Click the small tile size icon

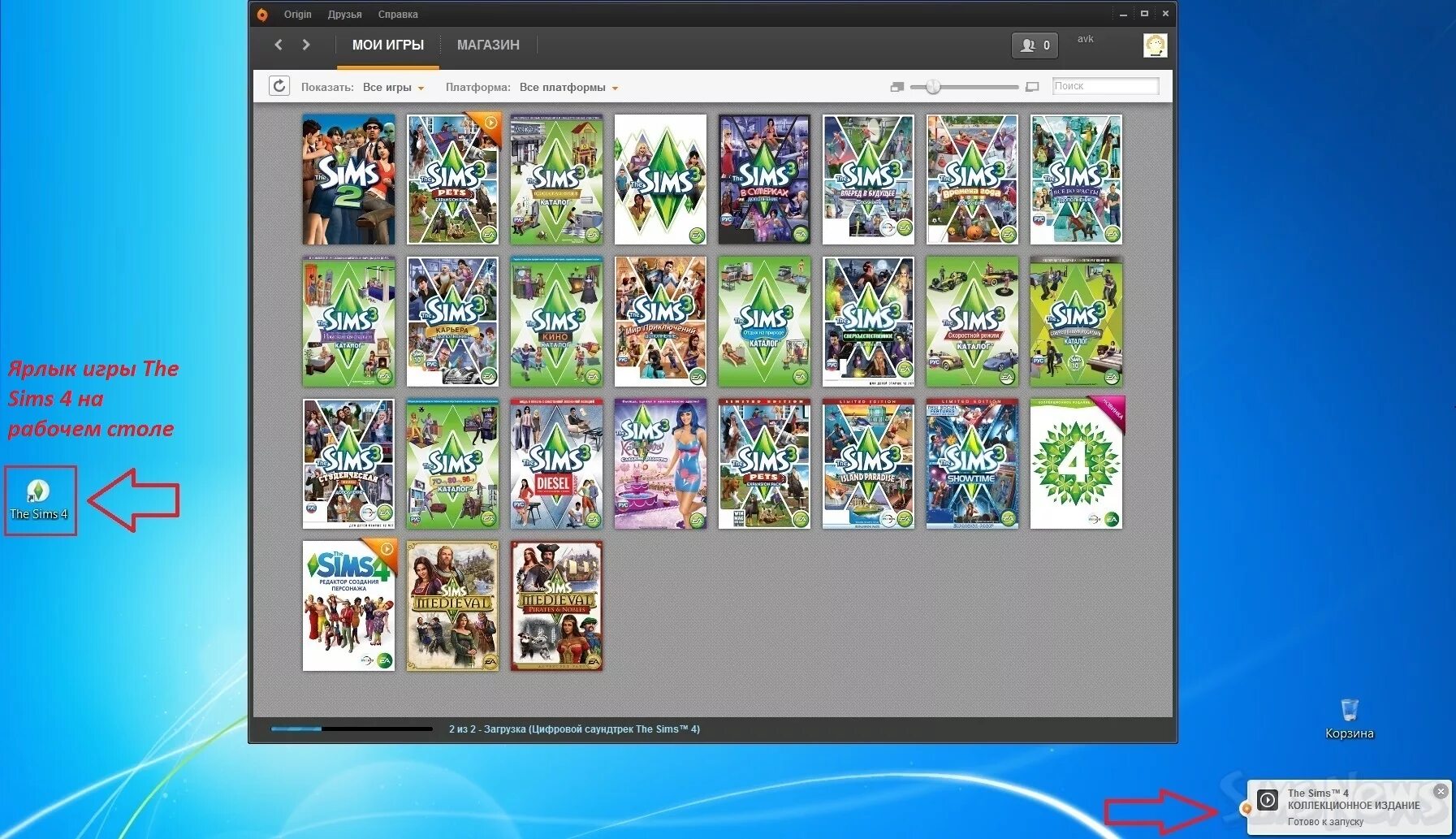coord(897,87)
